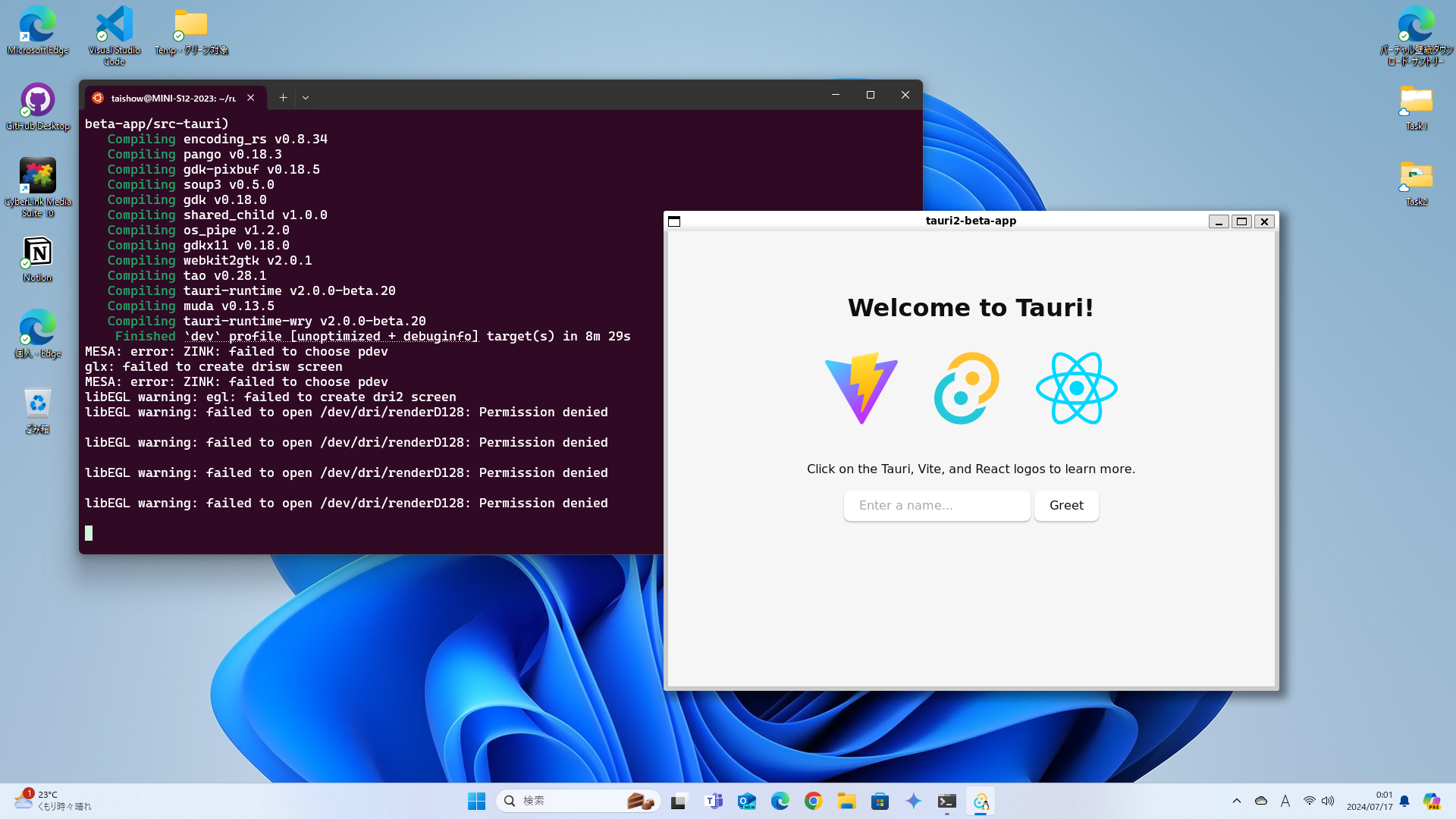Viewport: 1456px width, 819px height.
Task: Select the top-right Edge shortcut icon
Action: [x=1417, y=35]
